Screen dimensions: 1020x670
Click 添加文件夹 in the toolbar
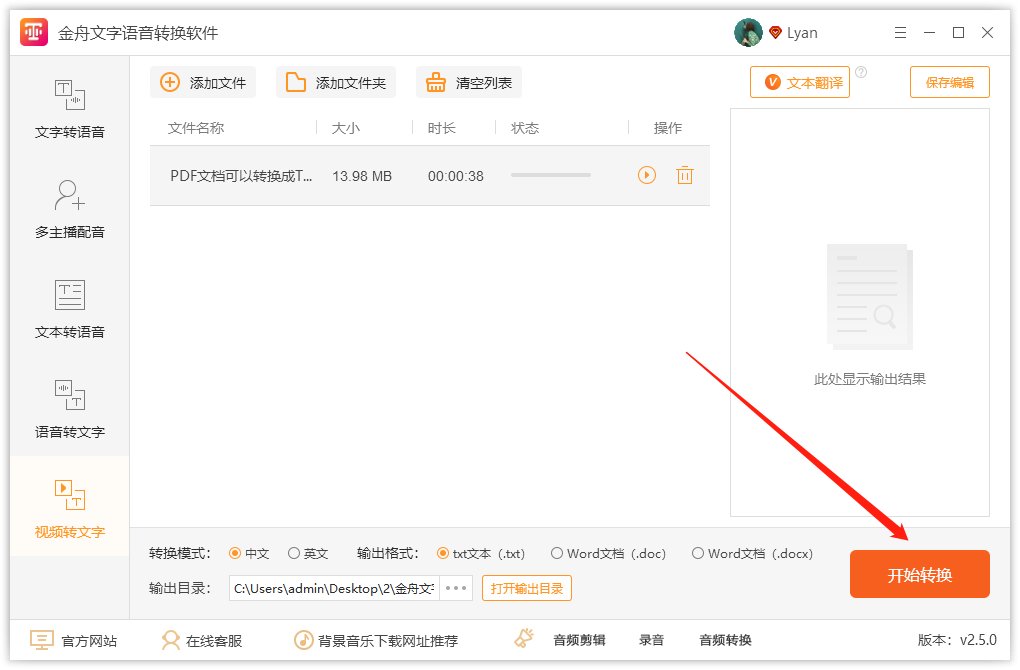(335, 82)
